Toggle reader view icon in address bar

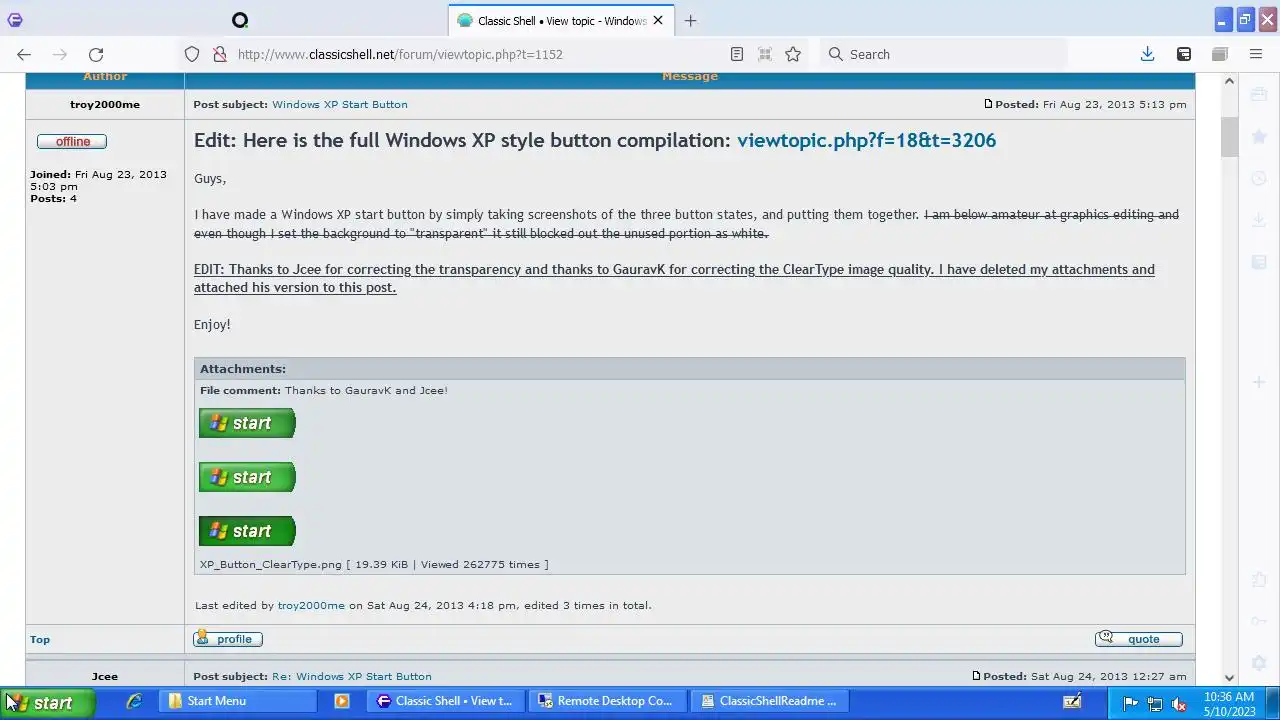(736, 54)
